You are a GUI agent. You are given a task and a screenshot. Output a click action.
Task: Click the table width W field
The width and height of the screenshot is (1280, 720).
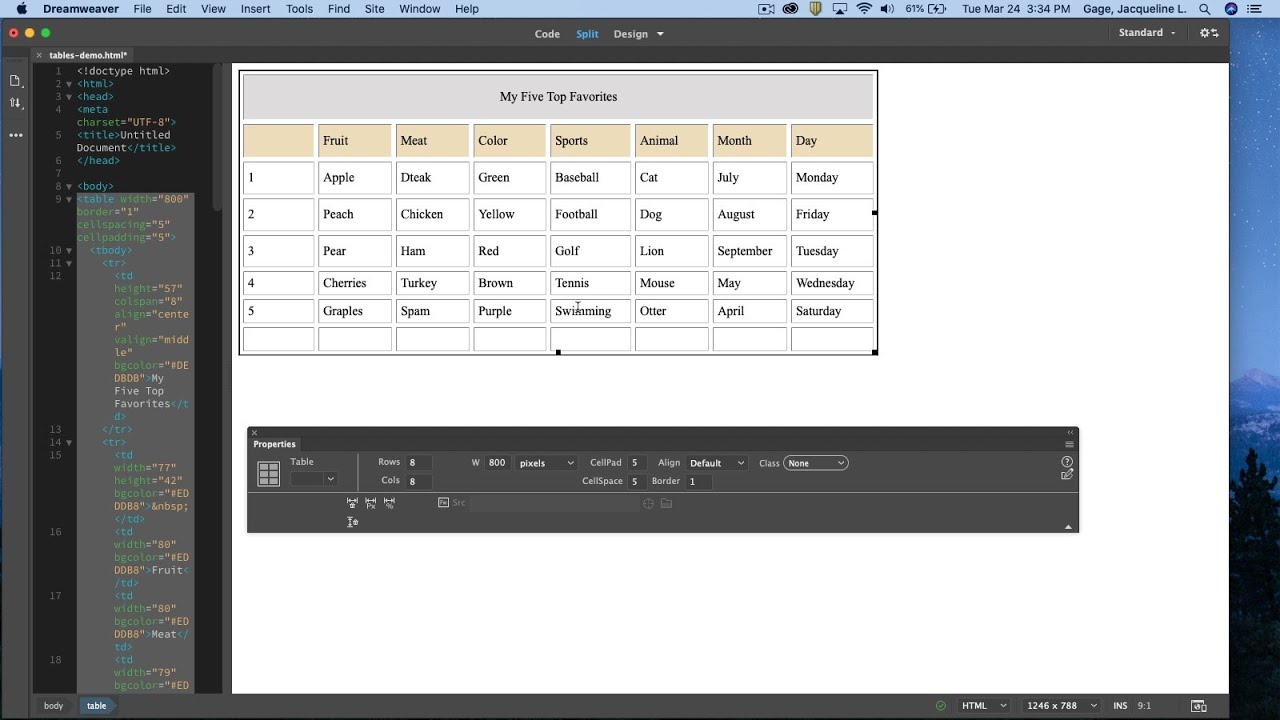pyautogui.click(x=498, y=463)
